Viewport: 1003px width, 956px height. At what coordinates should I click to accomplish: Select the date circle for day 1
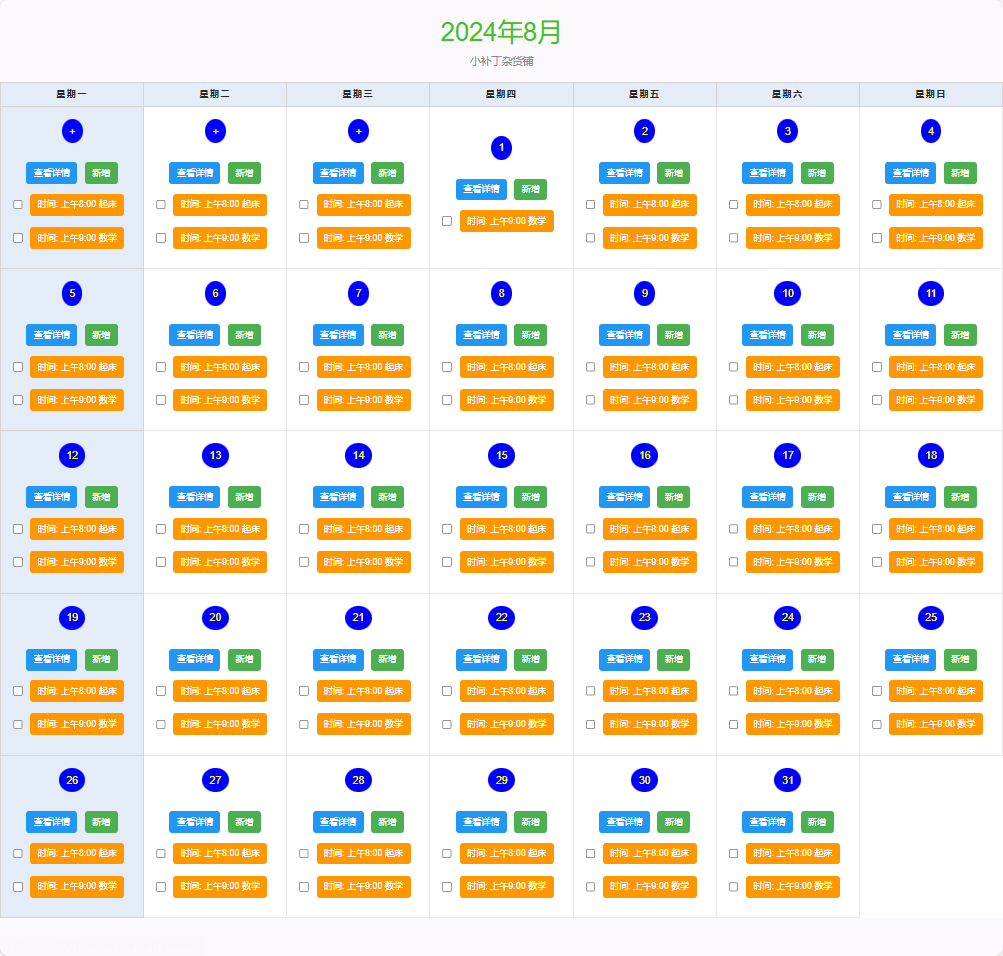coord(502,148)
